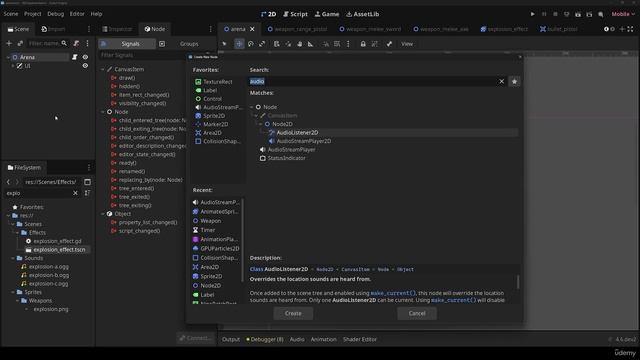Collapse the CanvasItem signals group
Viewport: 640px width, 360px height.
[103, 69]
